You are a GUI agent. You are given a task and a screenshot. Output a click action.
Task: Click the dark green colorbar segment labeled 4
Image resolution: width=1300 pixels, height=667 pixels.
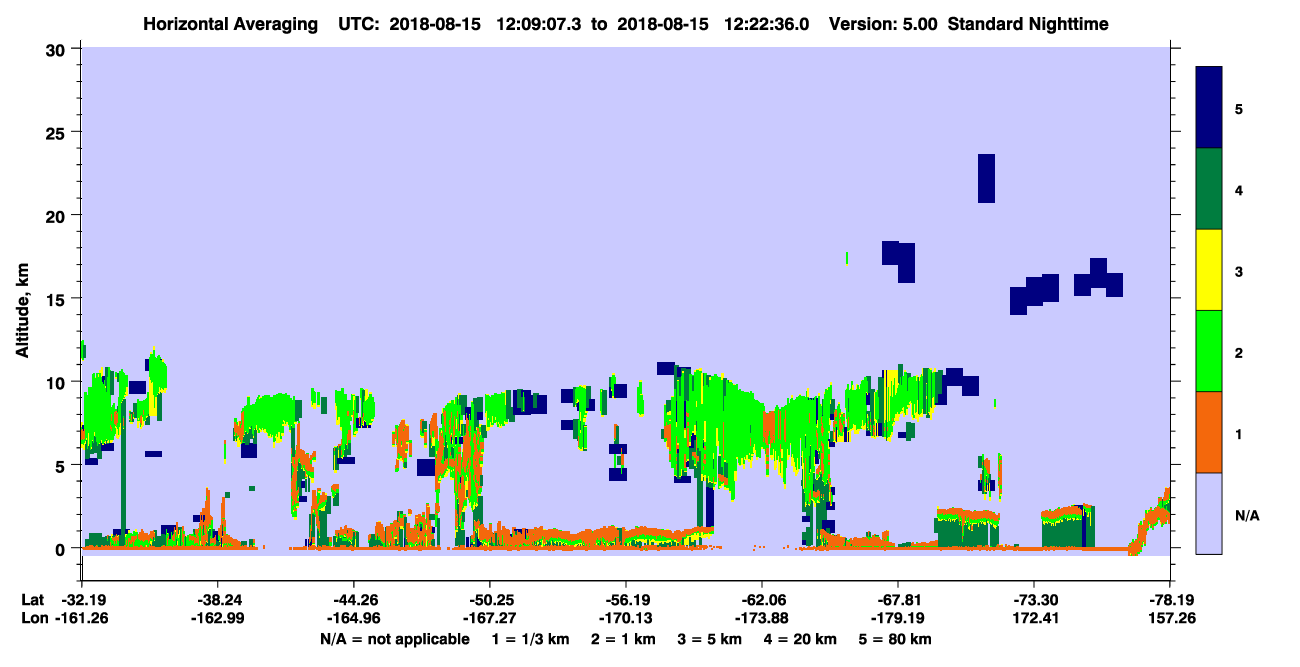coord(1209,189)
